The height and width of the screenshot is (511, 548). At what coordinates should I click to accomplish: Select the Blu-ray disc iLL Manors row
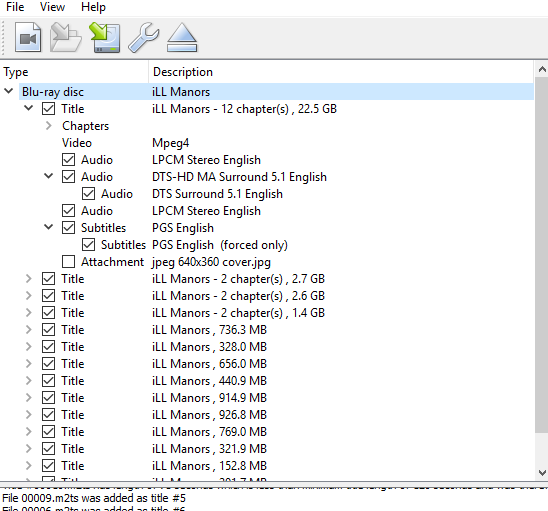pos(276,92)
